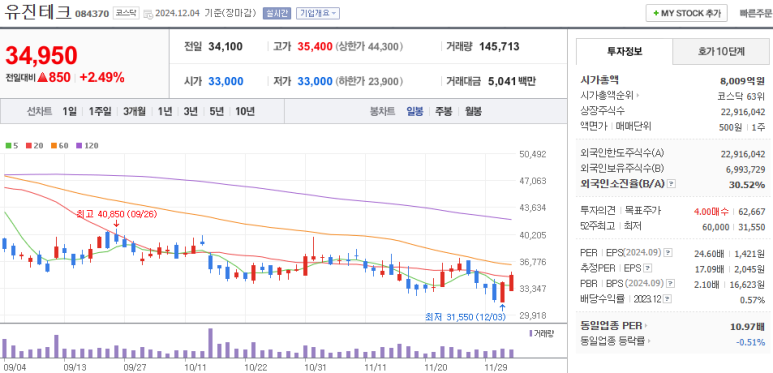Click 코스닥 63위 ranking value
This screenshot has height=373, width=773.
tap(741, 96)
